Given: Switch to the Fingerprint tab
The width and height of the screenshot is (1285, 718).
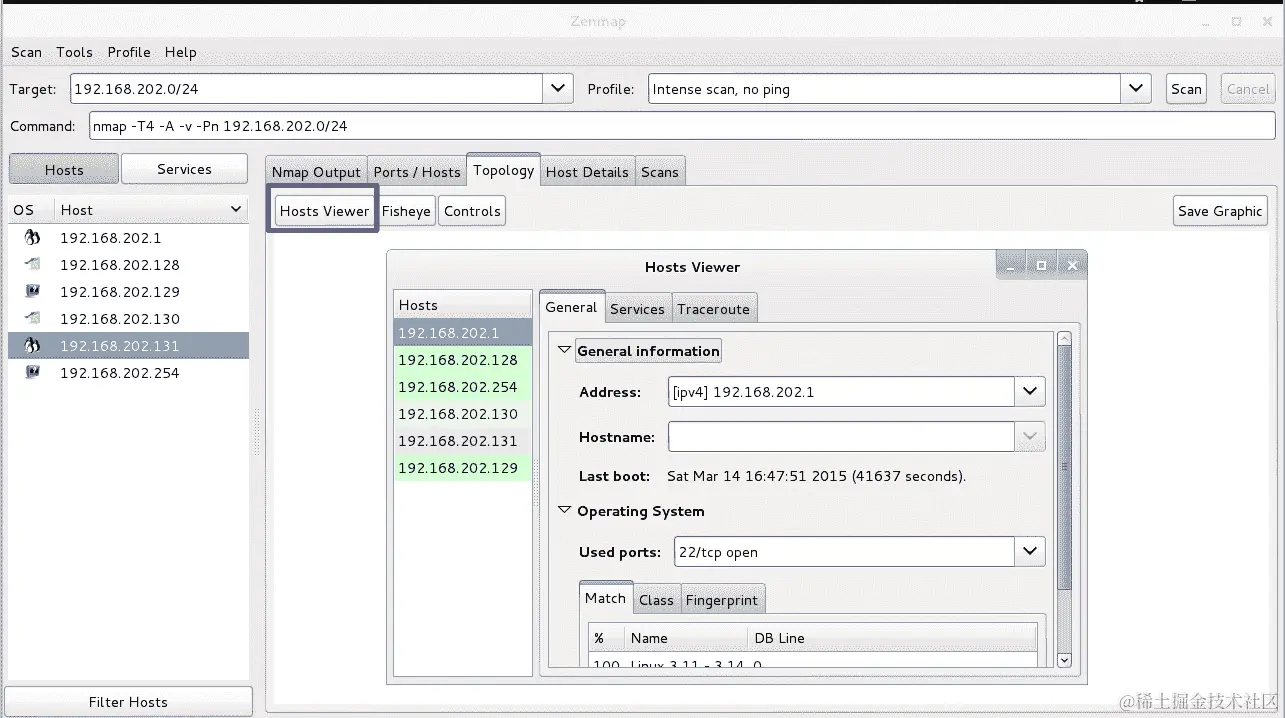Looking at the screenshot, I should pos(722,600).
